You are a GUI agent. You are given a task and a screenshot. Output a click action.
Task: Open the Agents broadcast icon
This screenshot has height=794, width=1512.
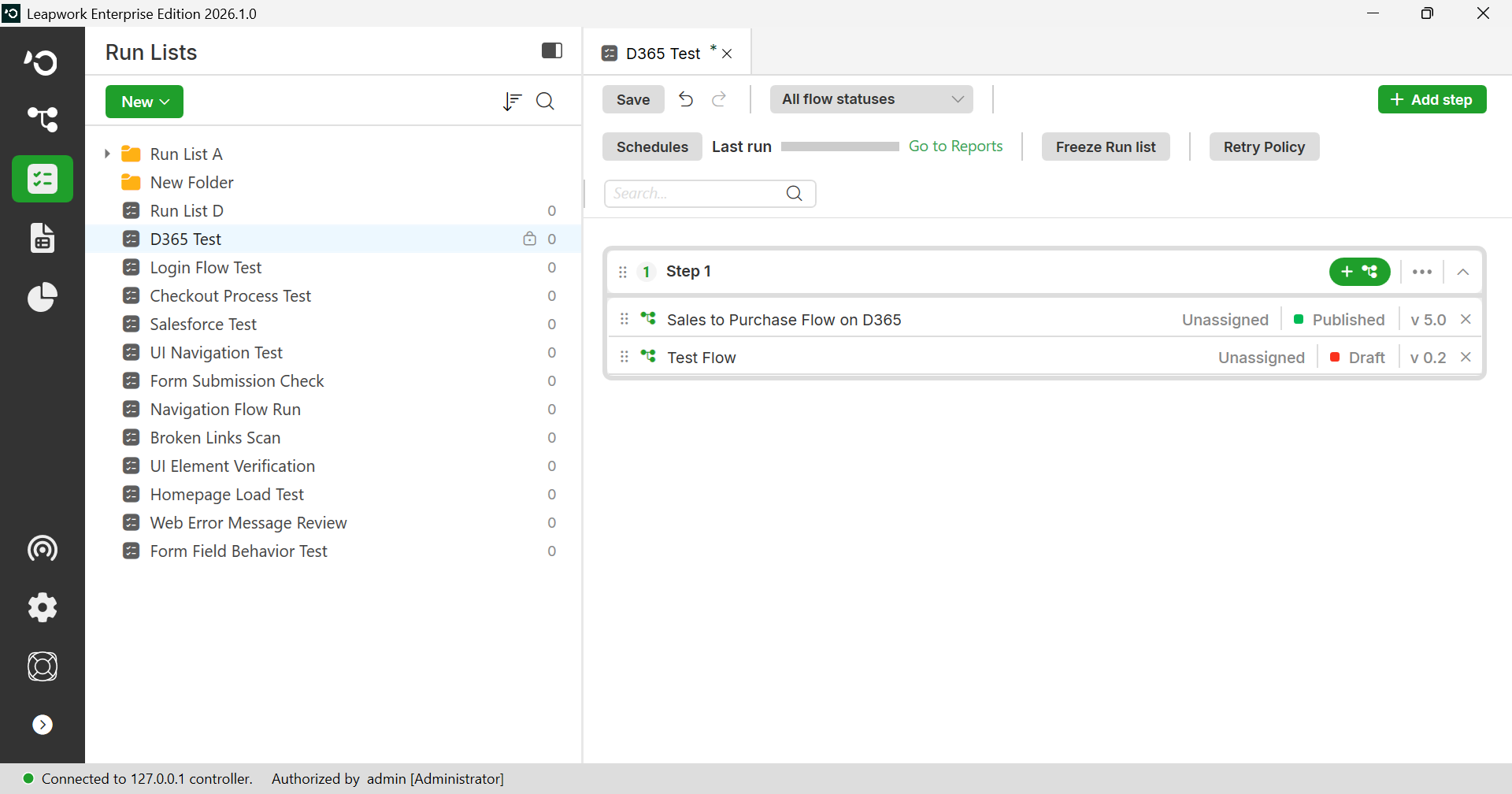pos(43,548)
